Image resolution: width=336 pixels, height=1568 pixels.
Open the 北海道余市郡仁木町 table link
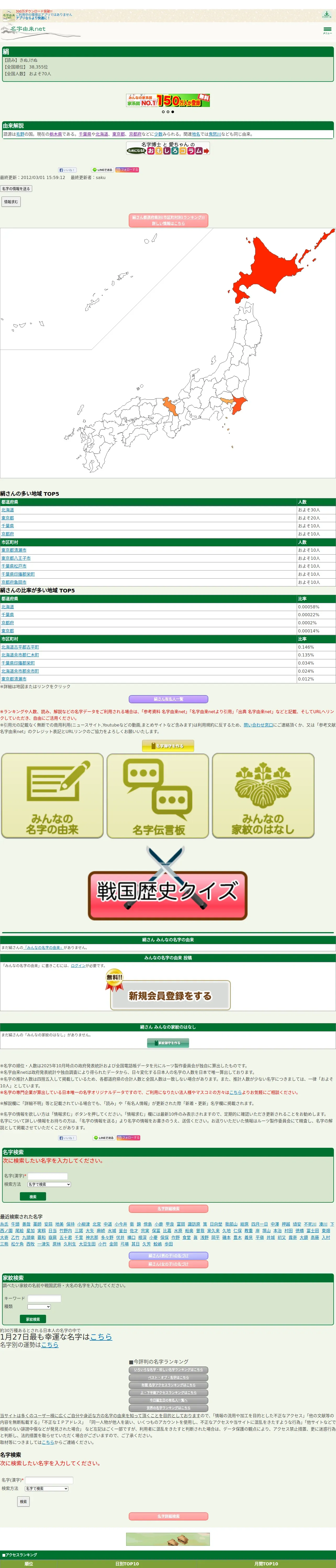[x=20, y=655]
